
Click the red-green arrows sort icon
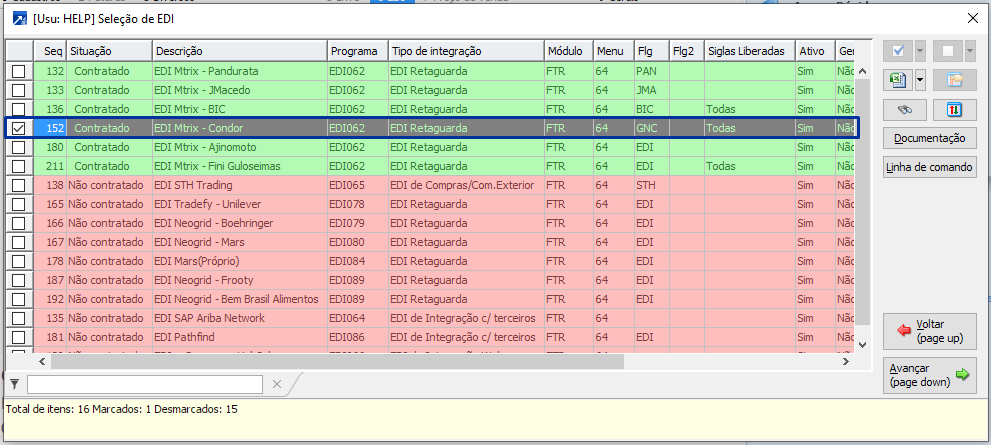[x=955, y=109]
